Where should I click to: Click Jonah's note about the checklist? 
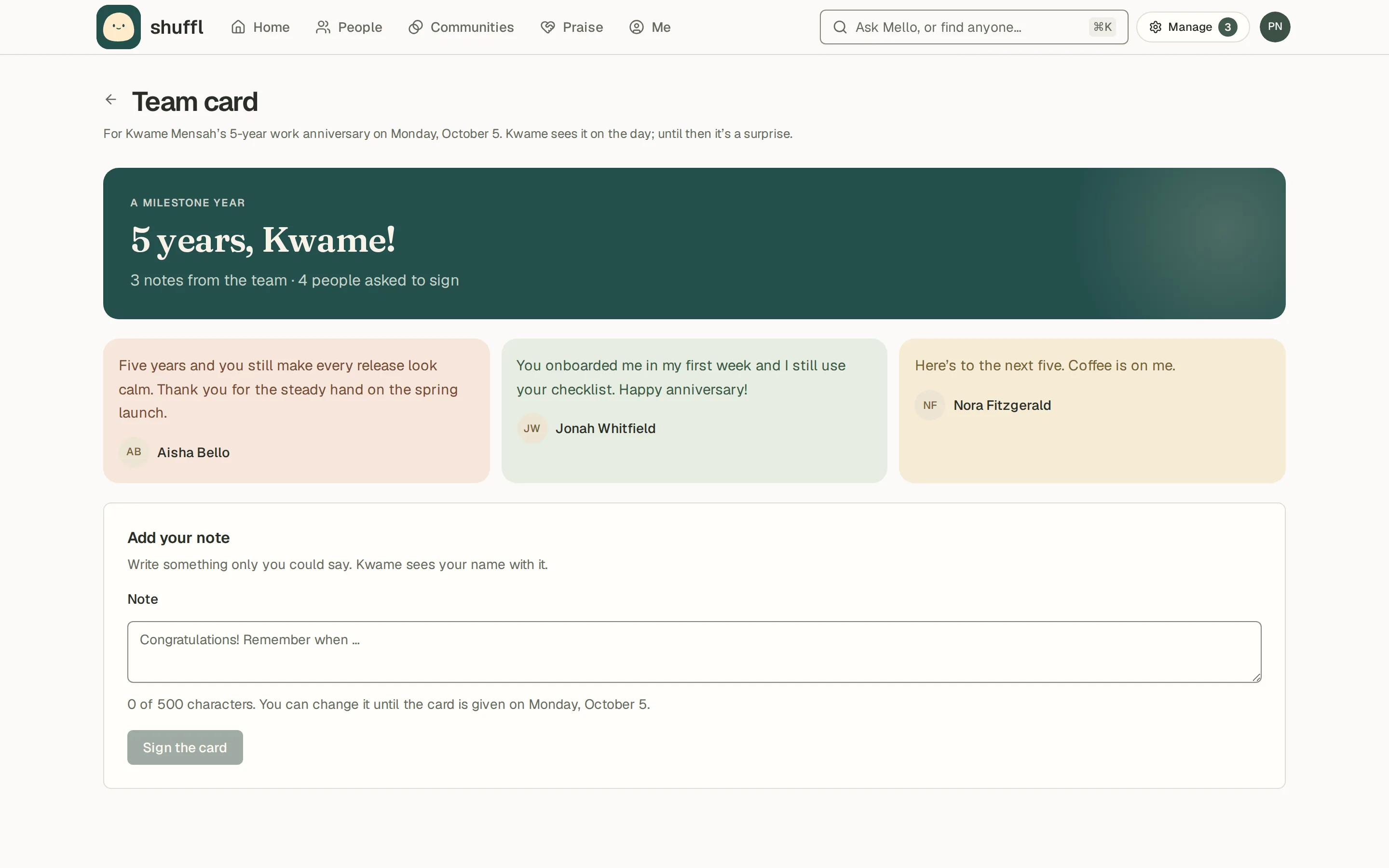pyautogui.click(x=681, y=378)
